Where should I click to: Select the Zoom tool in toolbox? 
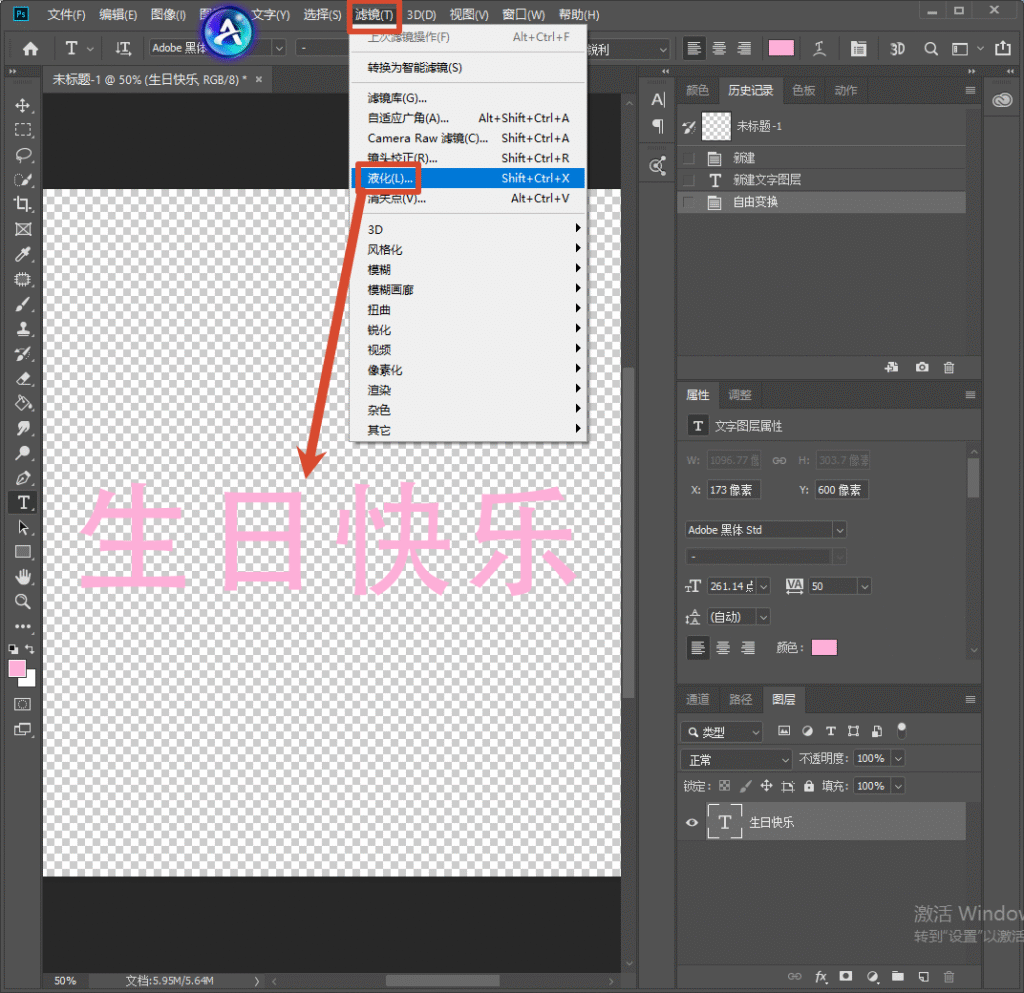(x=23, y=602)
